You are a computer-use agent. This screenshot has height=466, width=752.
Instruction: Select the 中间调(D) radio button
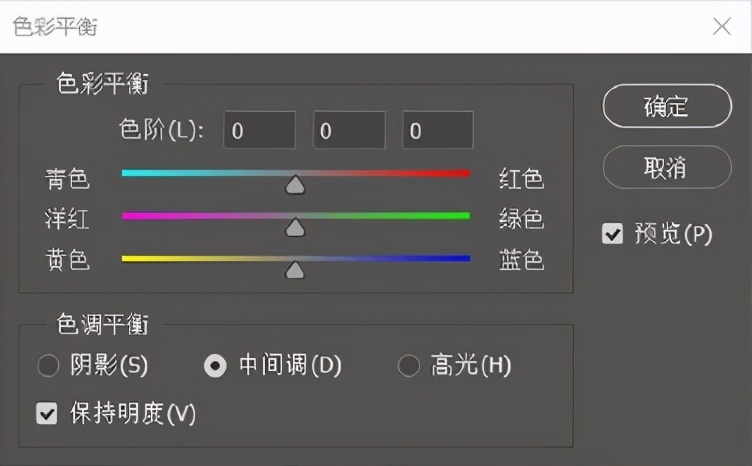pos(215,366)
